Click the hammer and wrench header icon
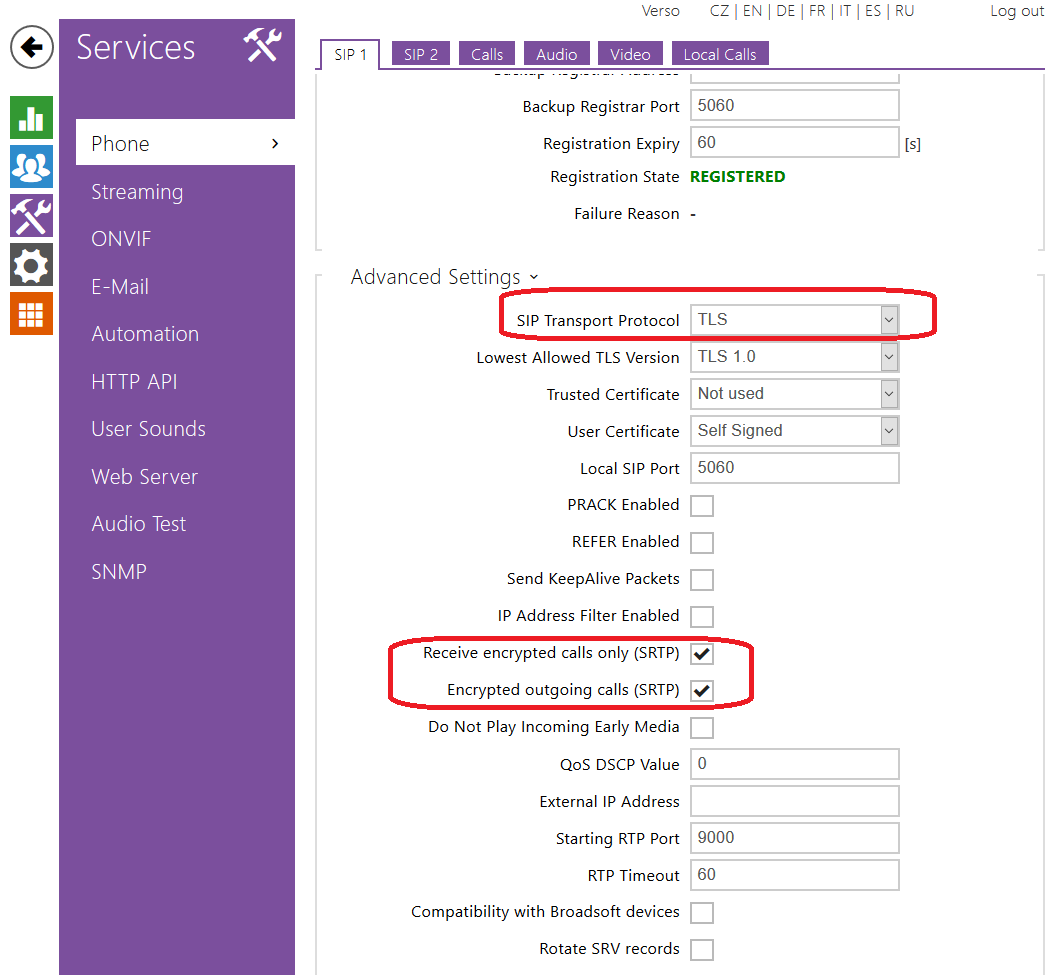The height and width of the screenshot is (975, 1060). pyautogui.click(x=263, y=46)
